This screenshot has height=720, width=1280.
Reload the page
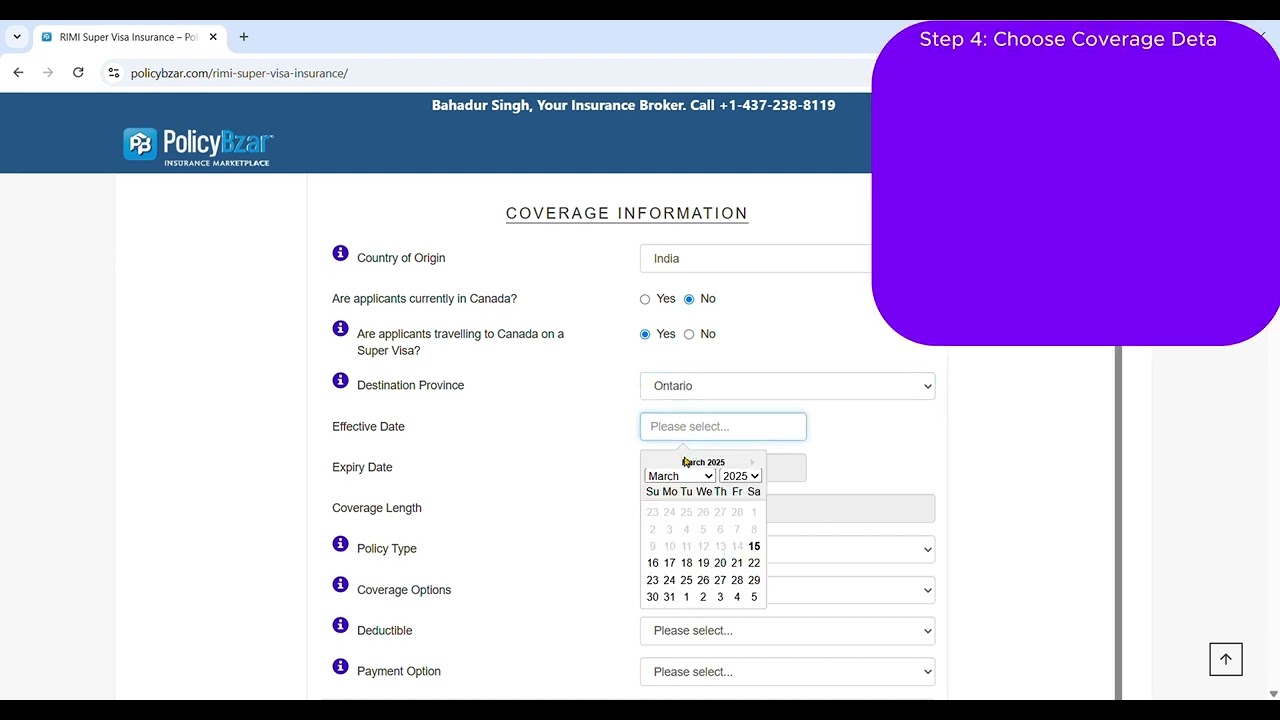(78, 73)
